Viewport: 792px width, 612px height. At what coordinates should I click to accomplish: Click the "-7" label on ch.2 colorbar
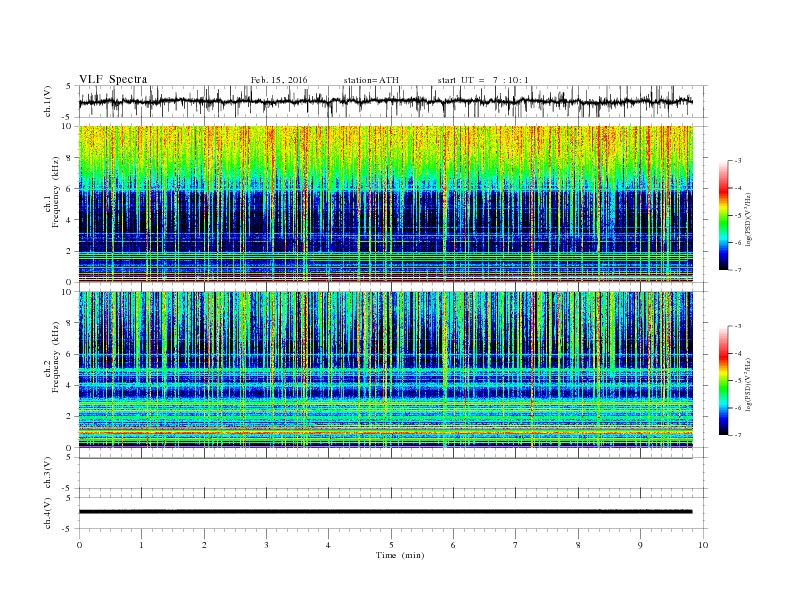point(738,435)
